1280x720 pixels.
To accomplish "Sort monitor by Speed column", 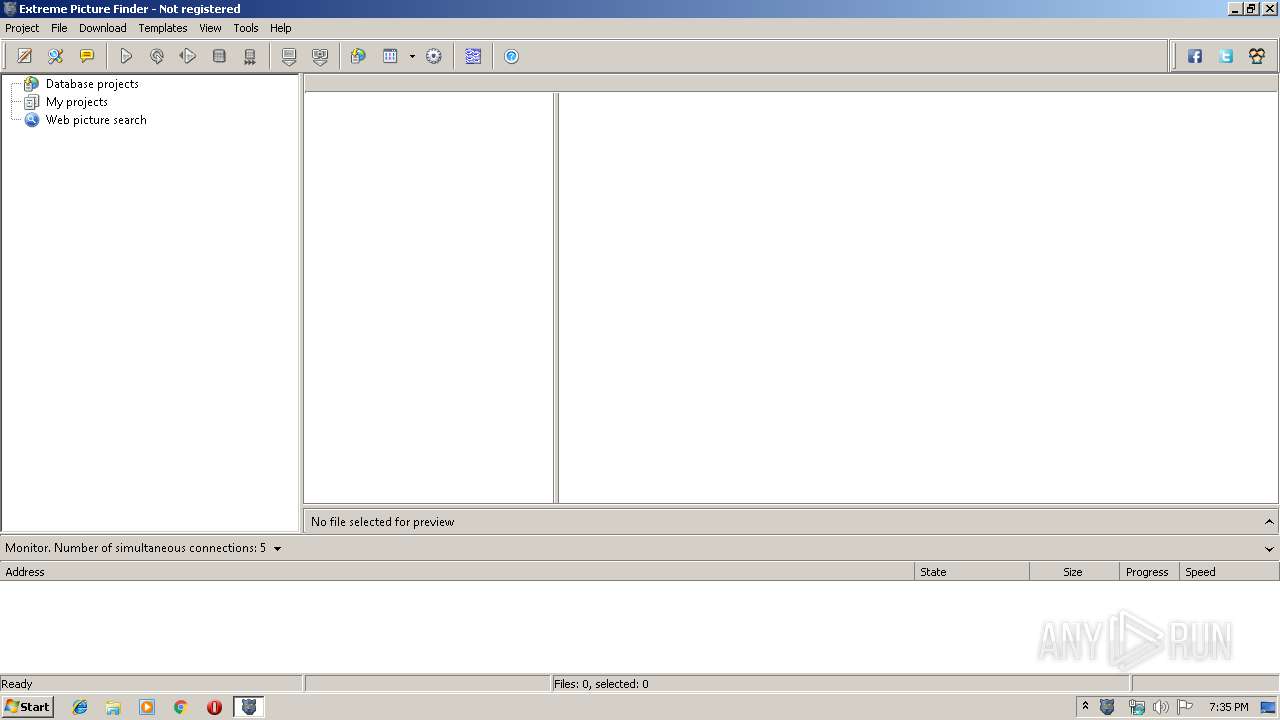I will (x=1229, y=572).
